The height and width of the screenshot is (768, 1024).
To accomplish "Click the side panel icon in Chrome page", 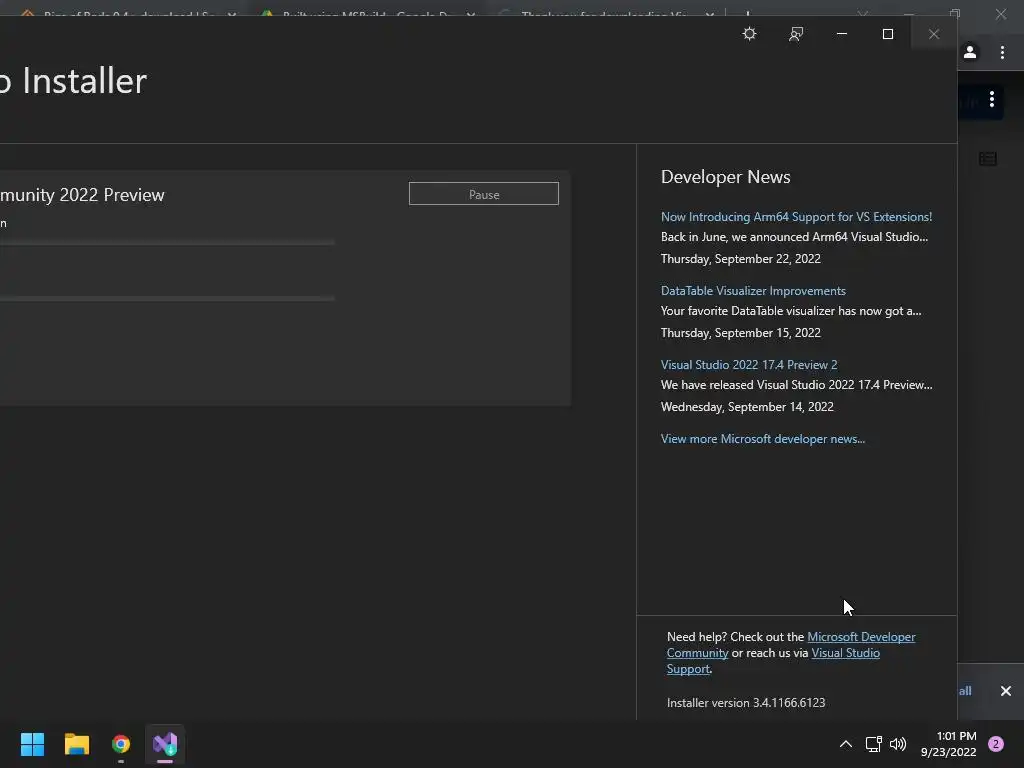I will (988, 159).
